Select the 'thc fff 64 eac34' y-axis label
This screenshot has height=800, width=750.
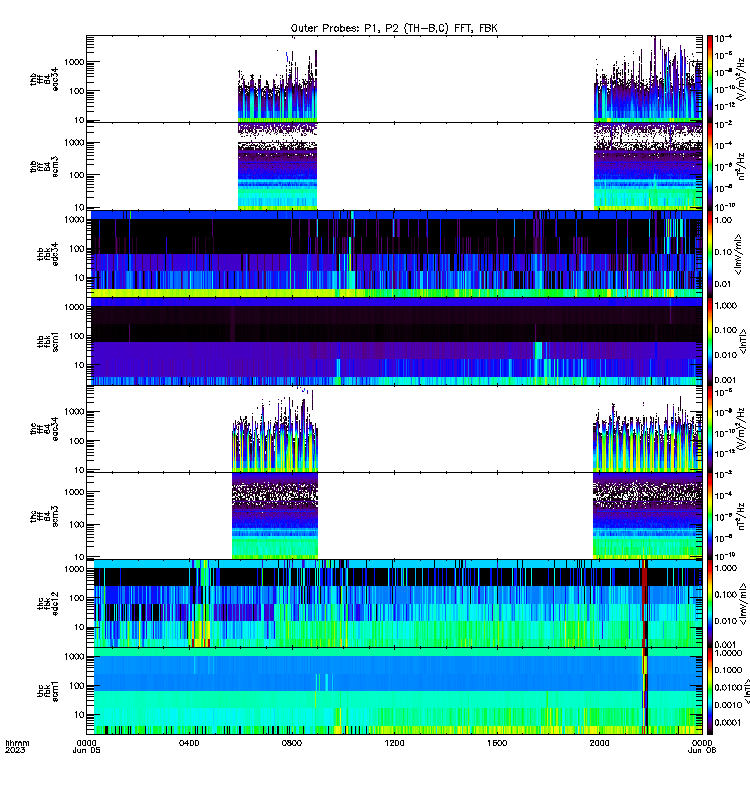pyautogui.click(x=44, y=429)
